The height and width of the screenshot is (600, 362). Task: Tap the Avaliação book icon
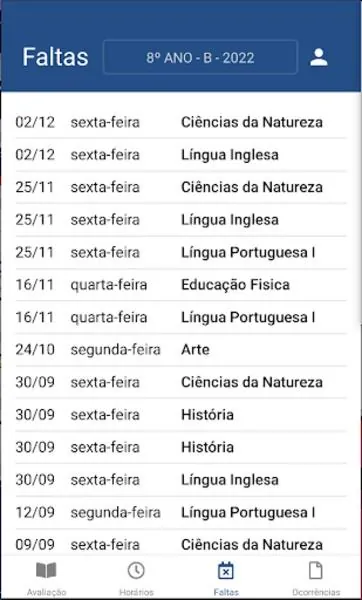46,571
